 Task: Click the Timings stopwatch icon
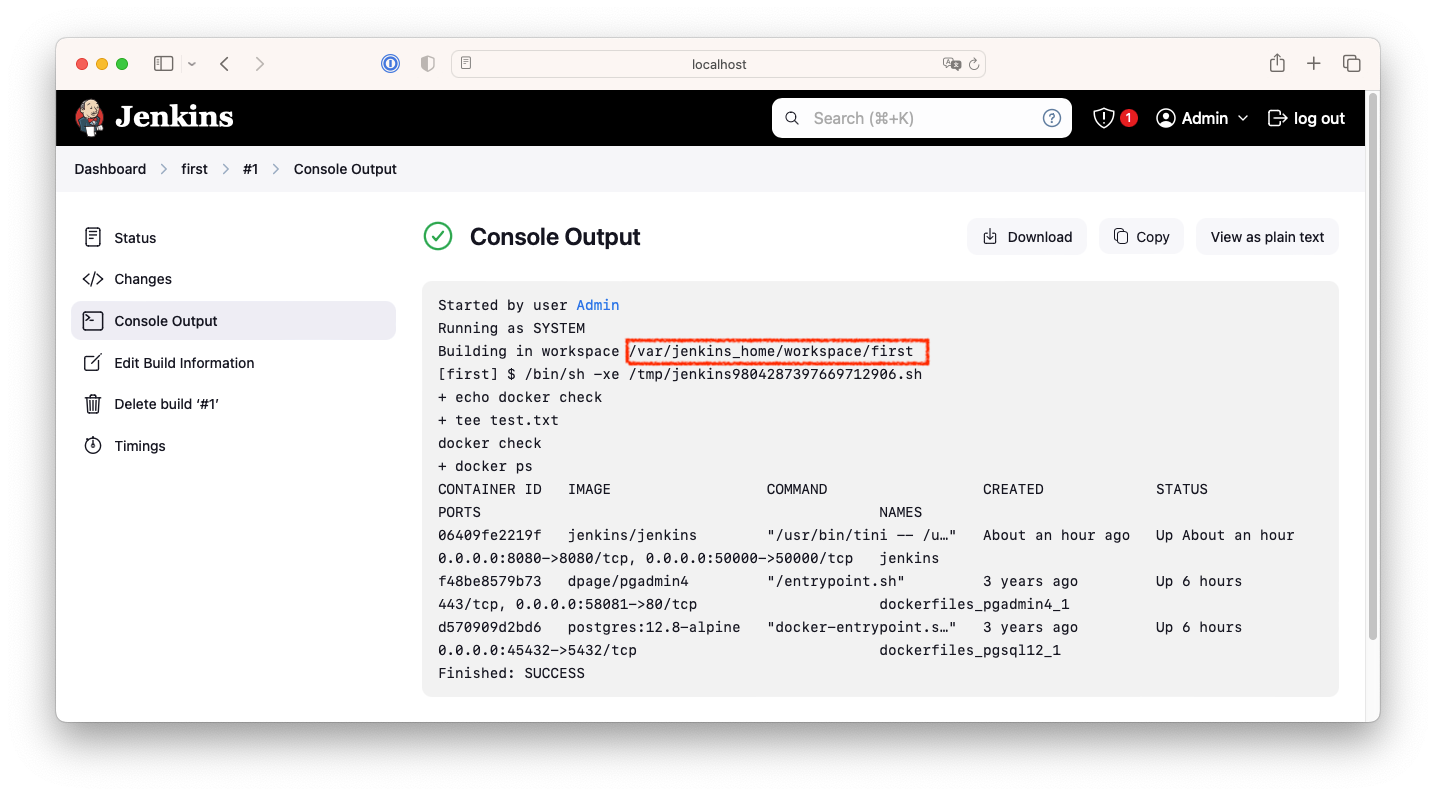click(93, 446)
